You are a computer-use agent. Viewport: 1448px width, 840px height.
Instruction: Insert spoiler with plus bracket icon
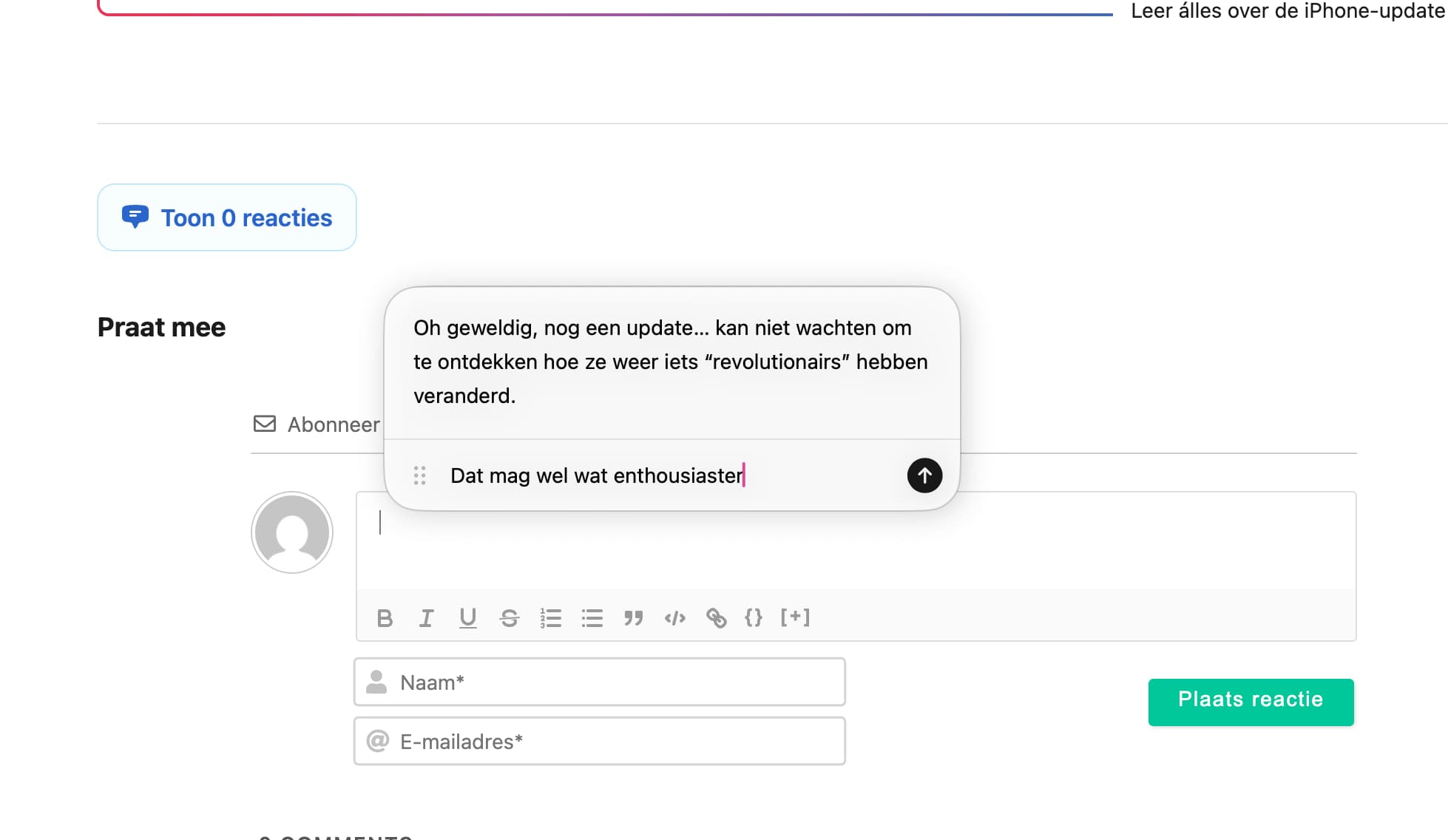(795, 617)
